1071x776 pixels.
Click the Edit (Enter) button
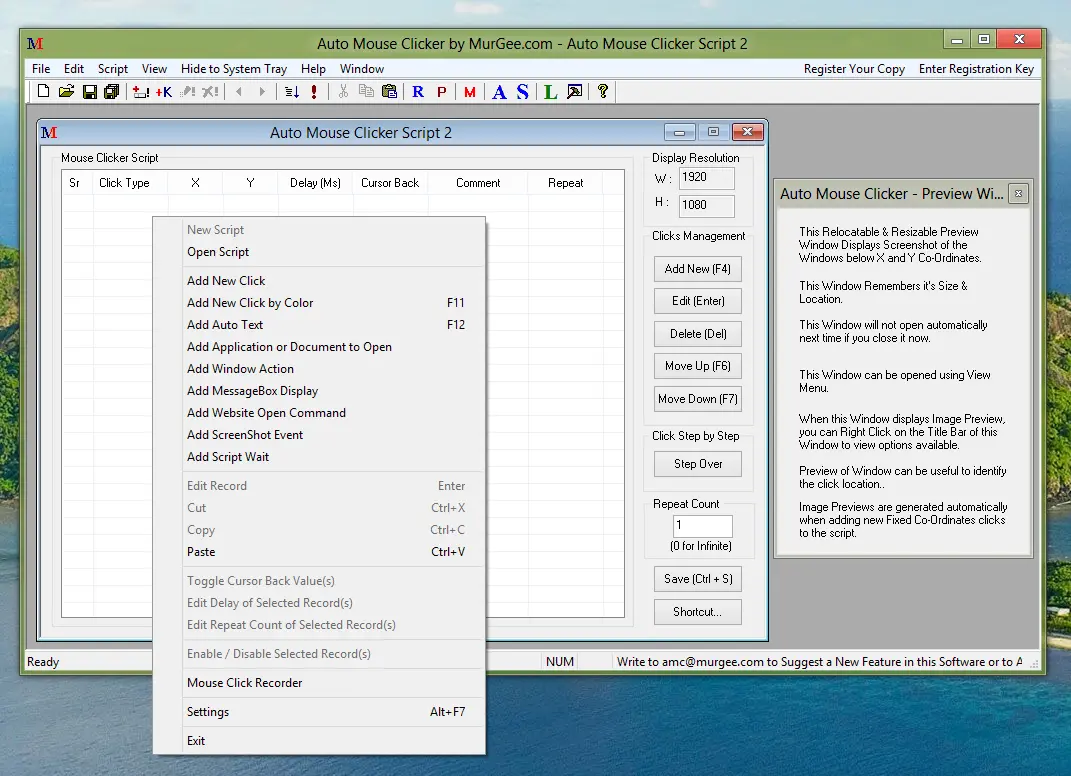[x=697, y=301]
